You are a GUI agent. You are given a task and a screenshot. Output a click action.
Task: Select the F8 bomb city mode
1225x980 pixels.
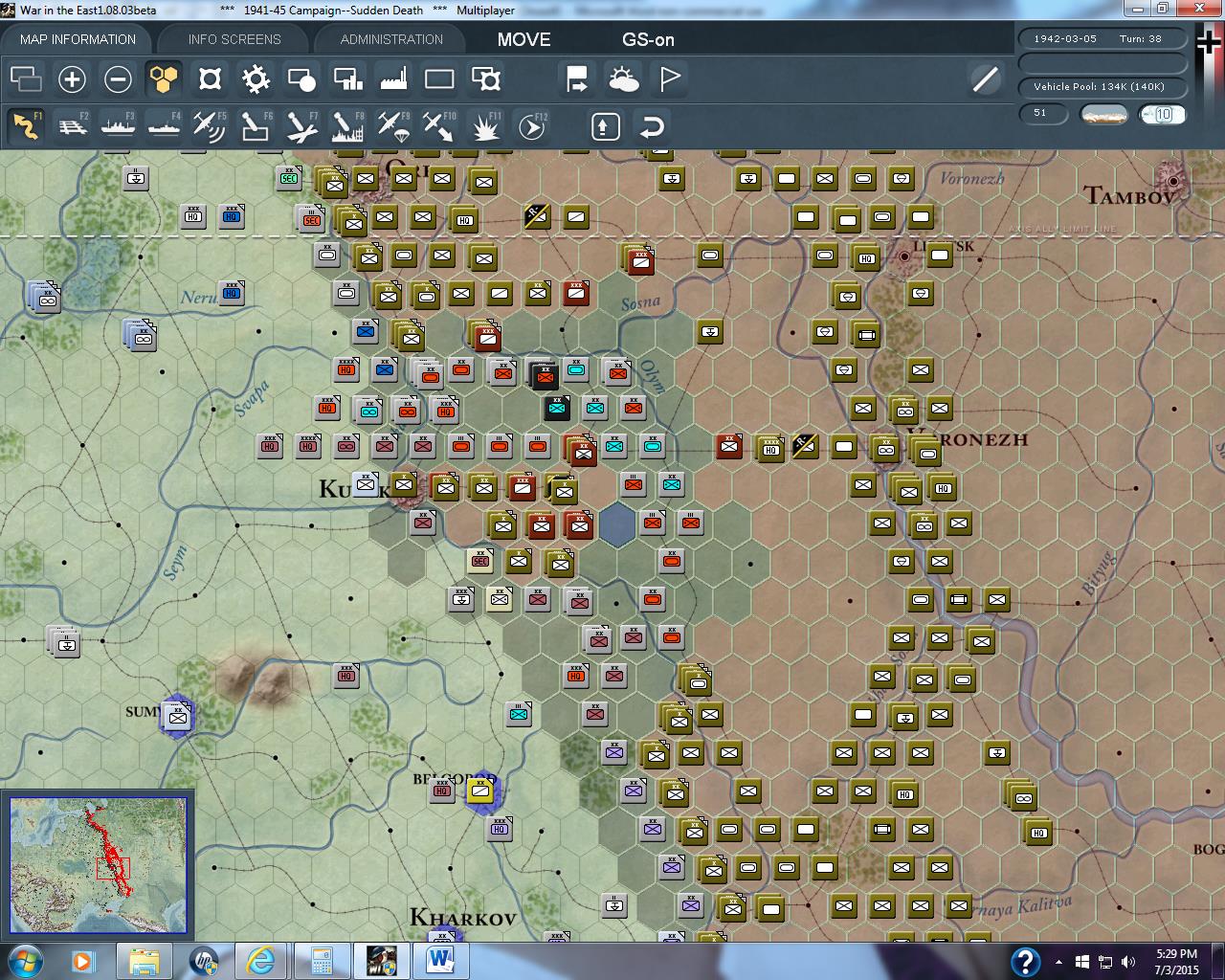347,126
